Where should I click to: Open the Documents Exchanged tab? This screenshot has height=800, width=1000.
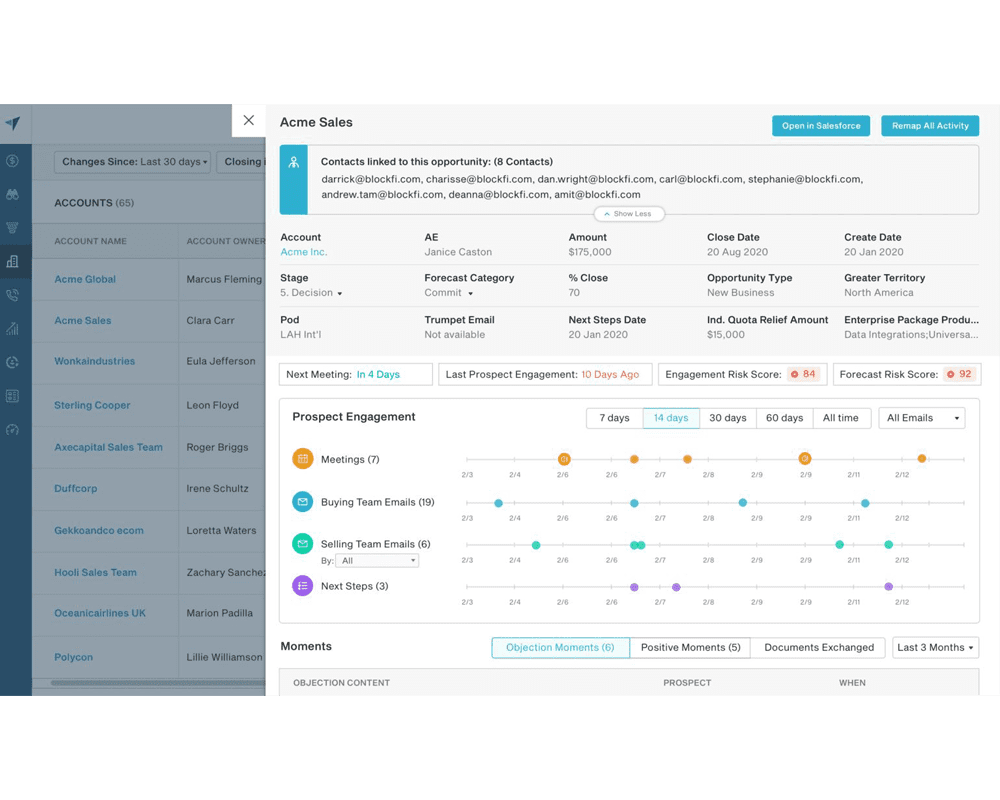pos(818,647)
